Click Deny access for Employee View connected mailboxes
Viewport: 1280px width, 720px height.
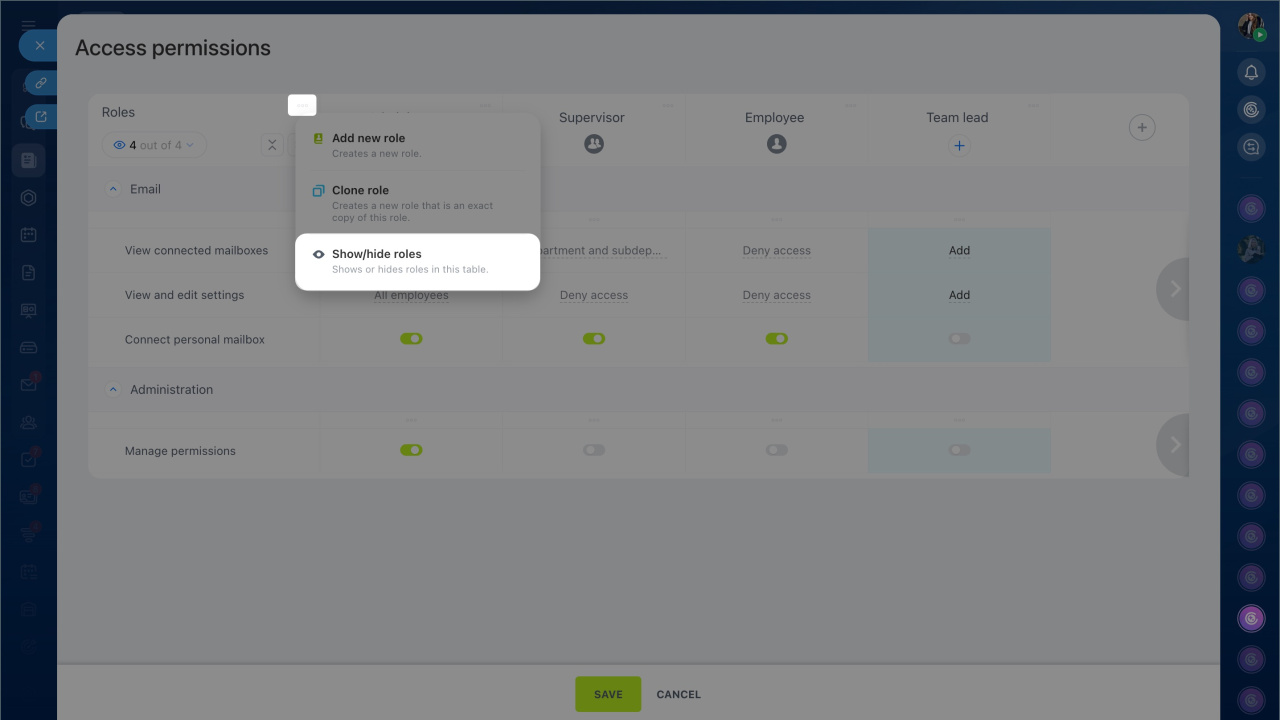[776, 251]
